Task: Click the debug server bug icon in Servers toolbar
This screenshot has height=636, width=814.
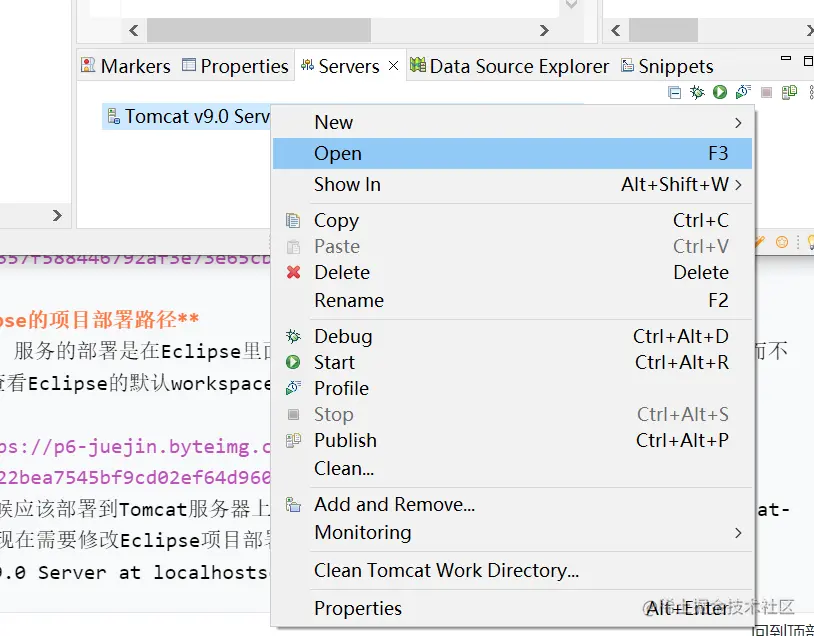Action: point(698,92)
